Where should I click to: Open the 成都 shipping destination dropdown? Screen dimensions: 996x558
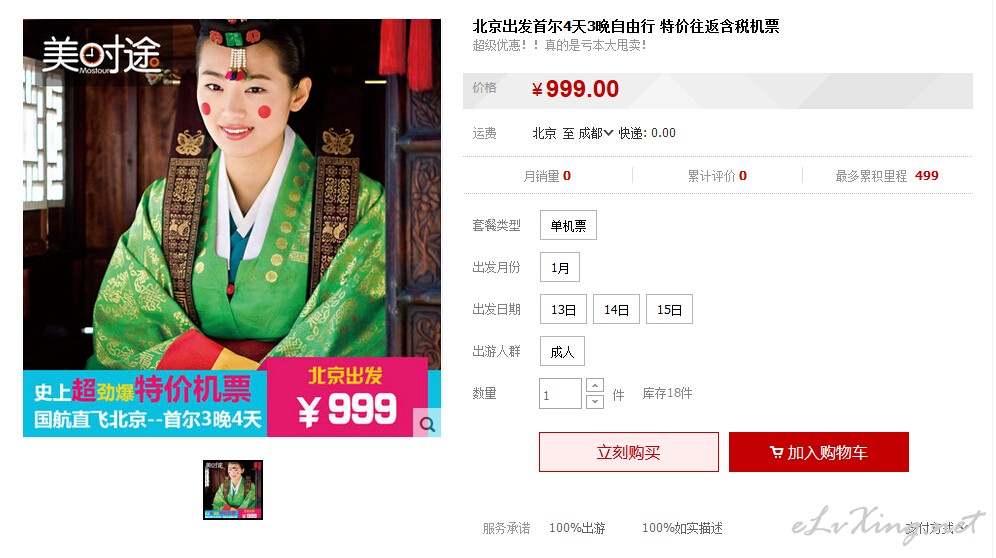(596, 133)
